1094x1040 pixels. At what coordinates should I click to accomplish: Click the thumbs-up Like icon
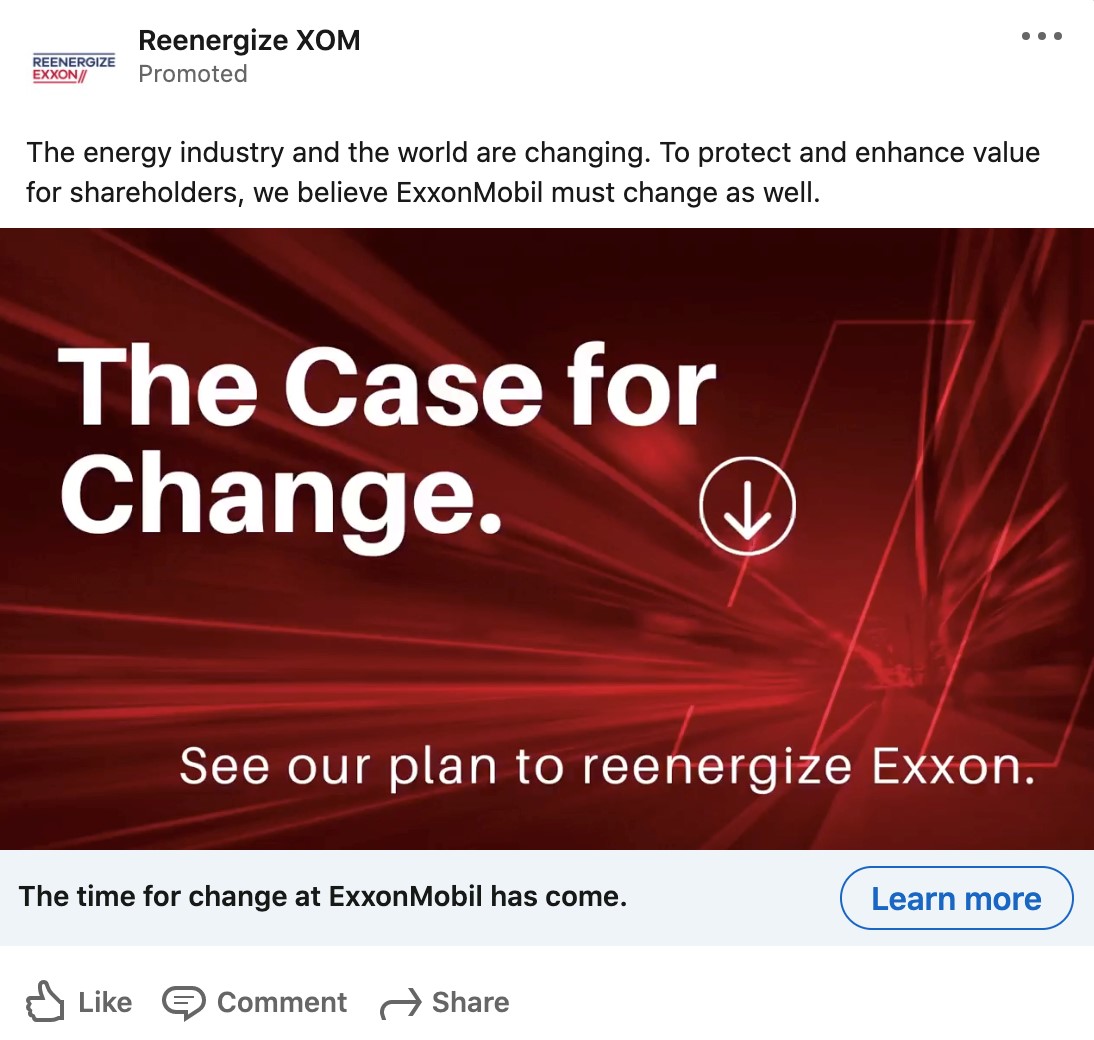click(x=45, y=1002)
